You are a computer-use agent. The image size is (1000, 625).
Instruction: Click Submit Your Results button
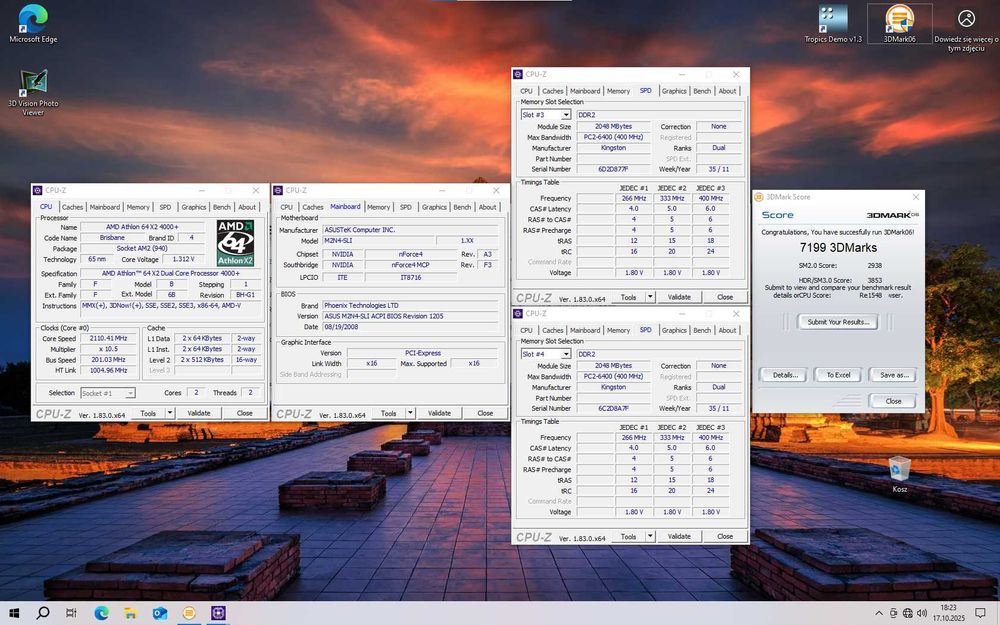(x=838, y=322)
